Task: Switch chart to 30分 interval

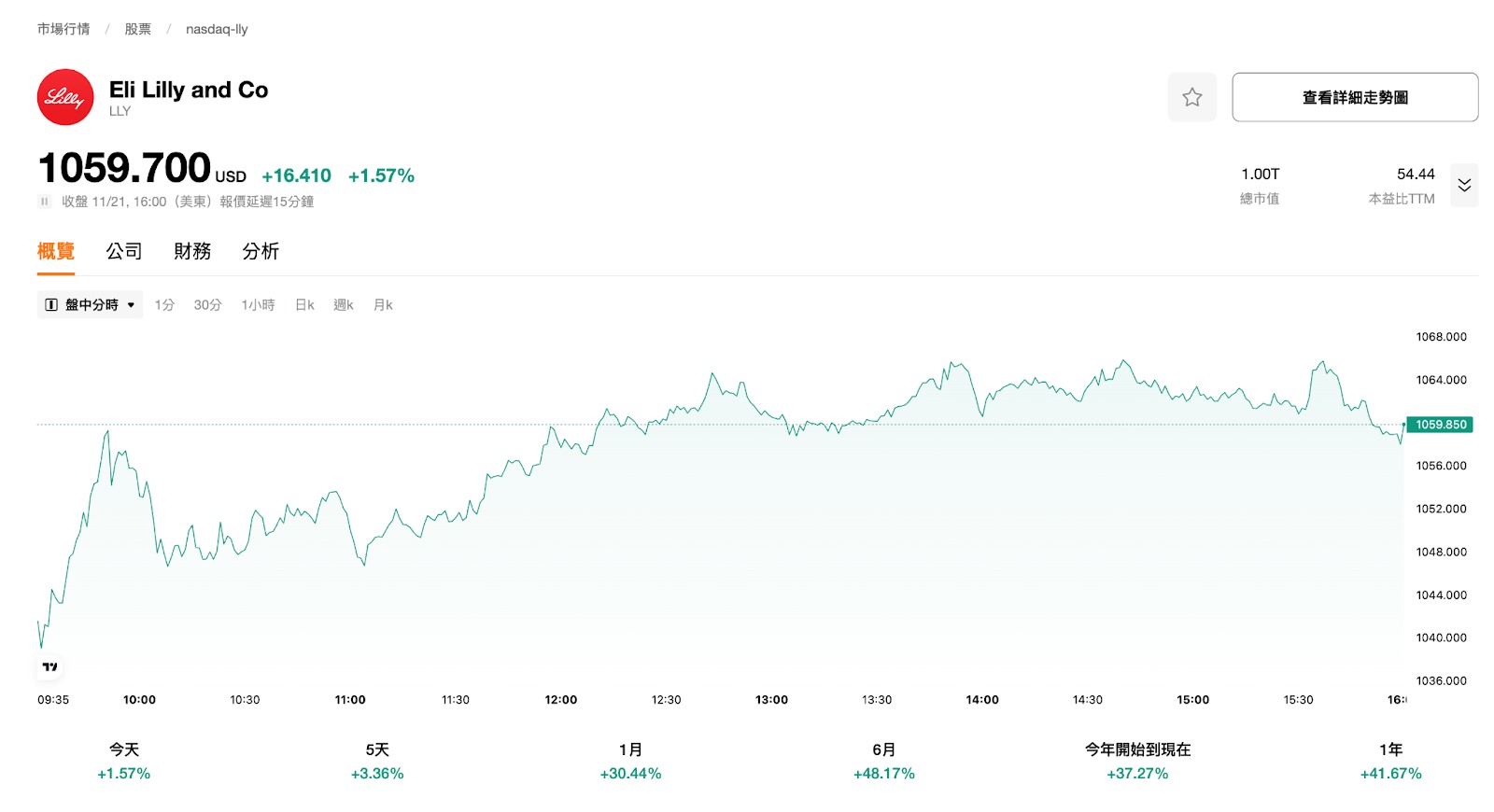Action: 207,305
